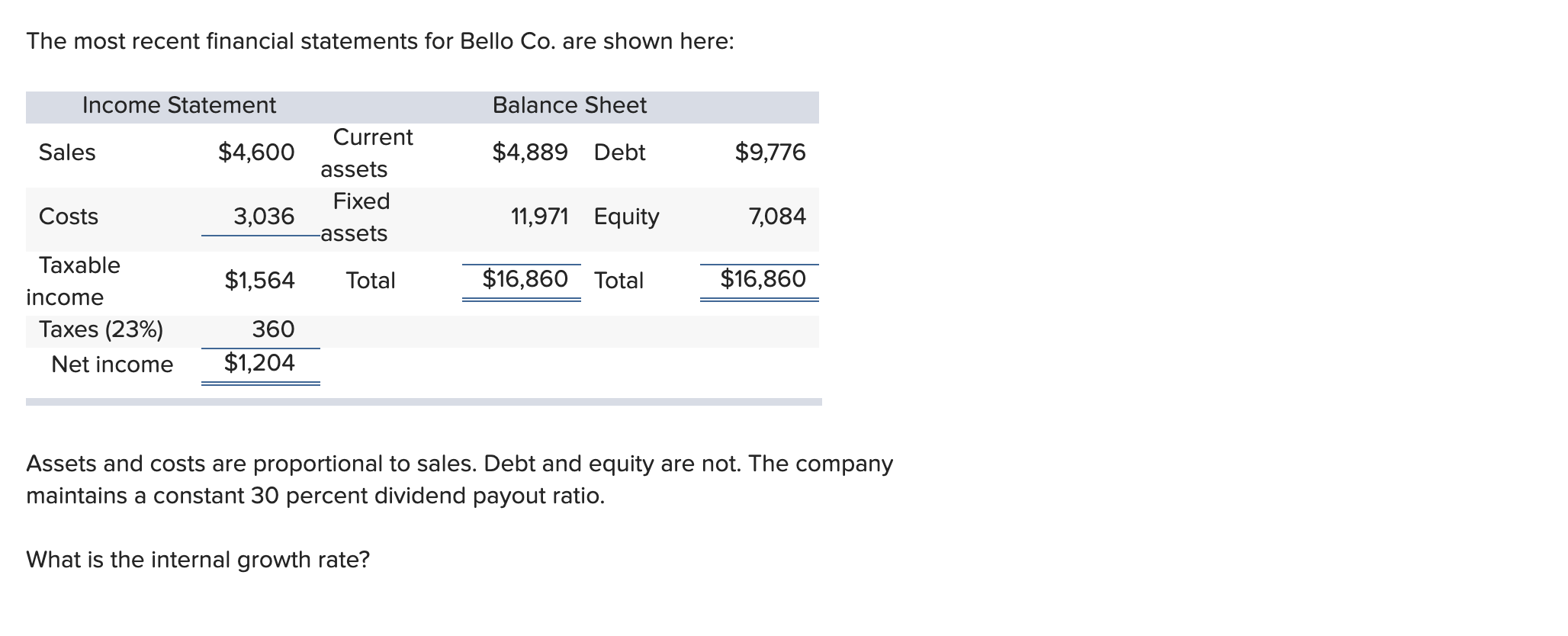The image size is (1568, 636).
Task: Select the Taxes amount 360
Action: click(273, 329)
